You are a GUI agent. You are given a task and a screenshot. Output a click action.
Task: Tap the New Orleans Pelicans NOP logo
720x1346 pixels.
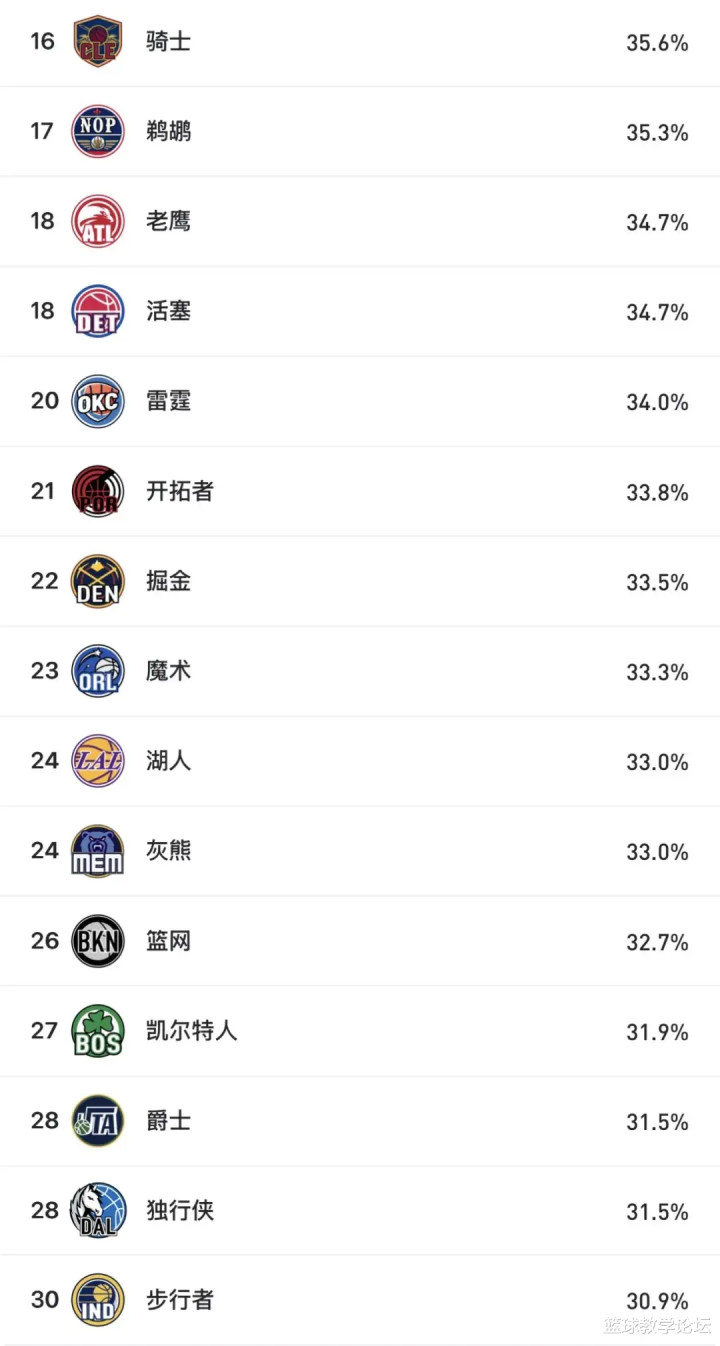tap(98, 131)
